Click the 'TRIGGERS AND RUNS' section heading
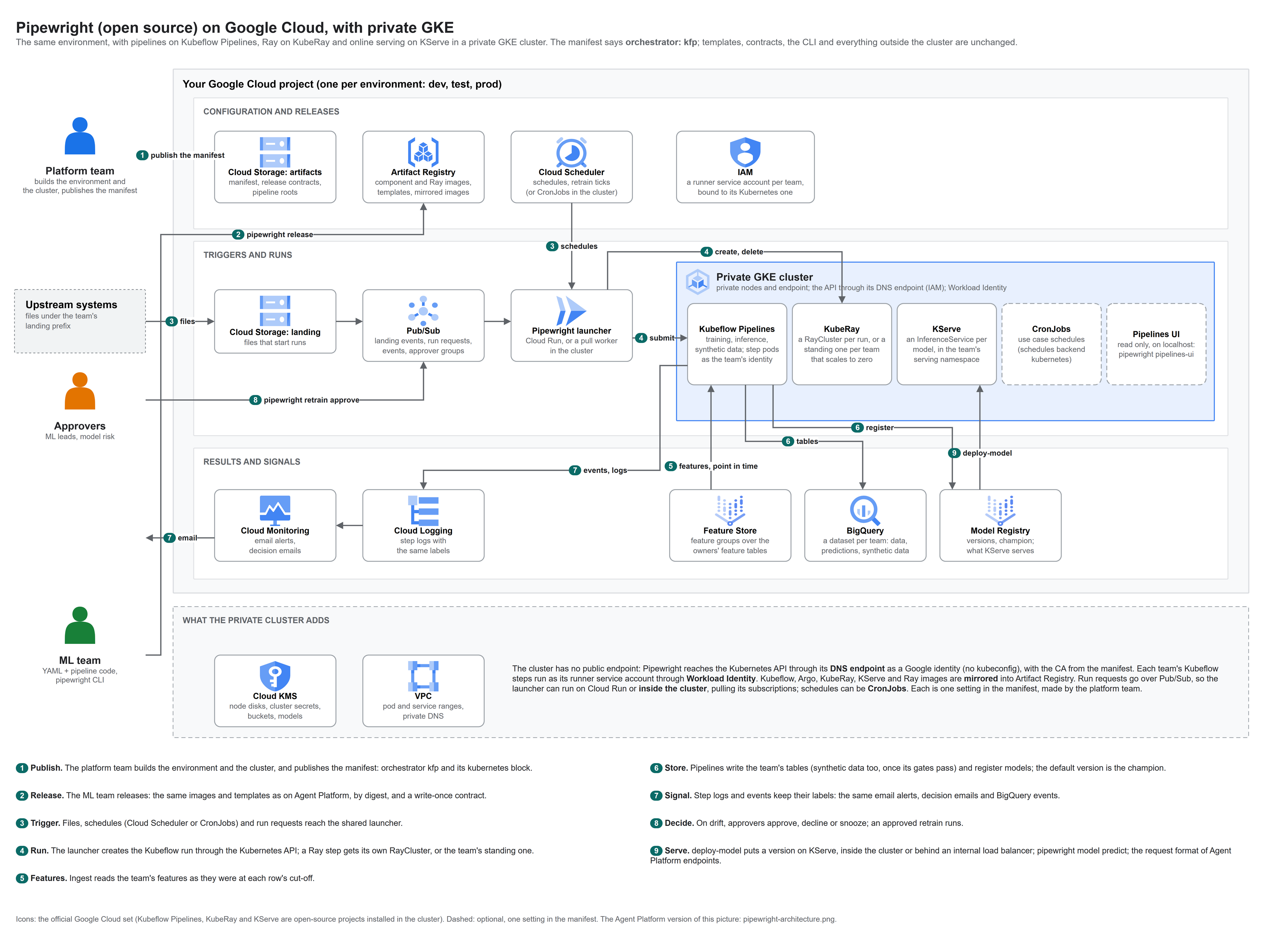This screenshot has width=1270, height=952. point(248,255)
